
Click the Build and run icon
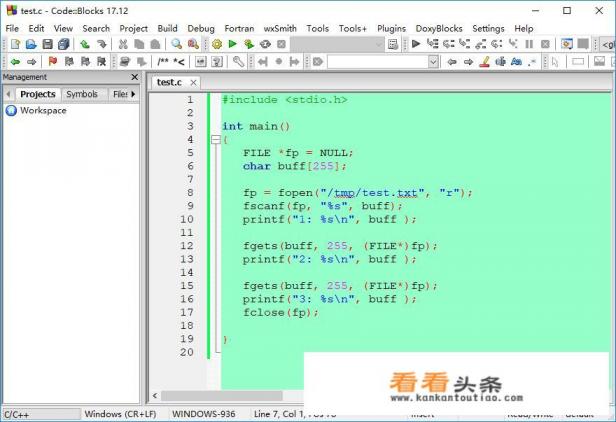coord(249,44)
